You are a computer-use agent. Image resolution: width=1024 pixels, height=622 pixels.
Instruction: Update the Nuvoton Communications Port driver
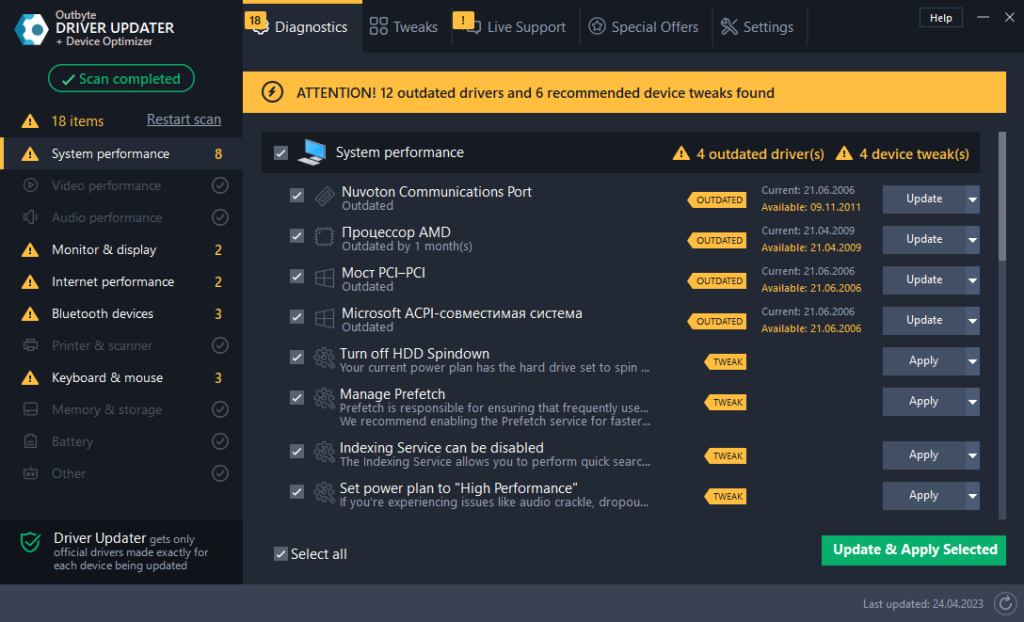click(924, 199)
